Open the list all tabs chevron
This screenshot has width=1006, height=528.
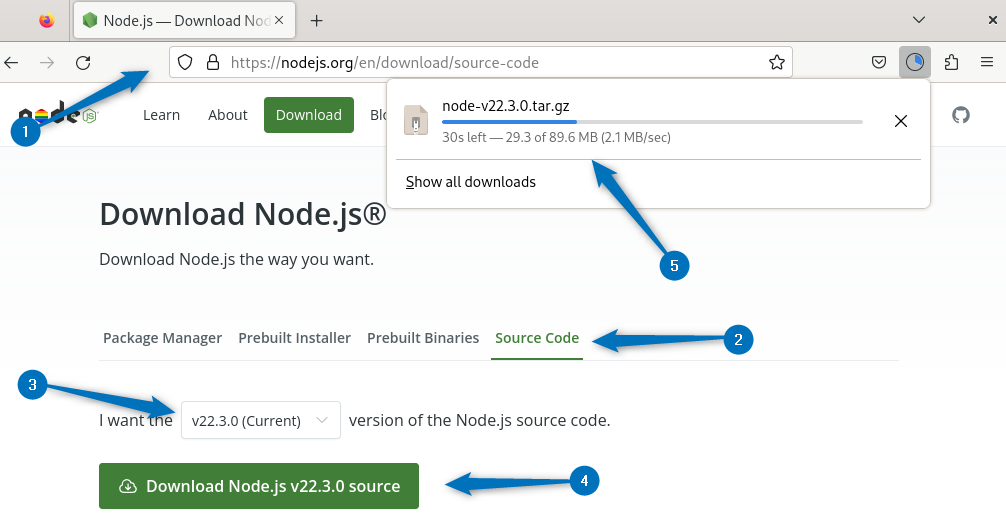tap(919, 20)
